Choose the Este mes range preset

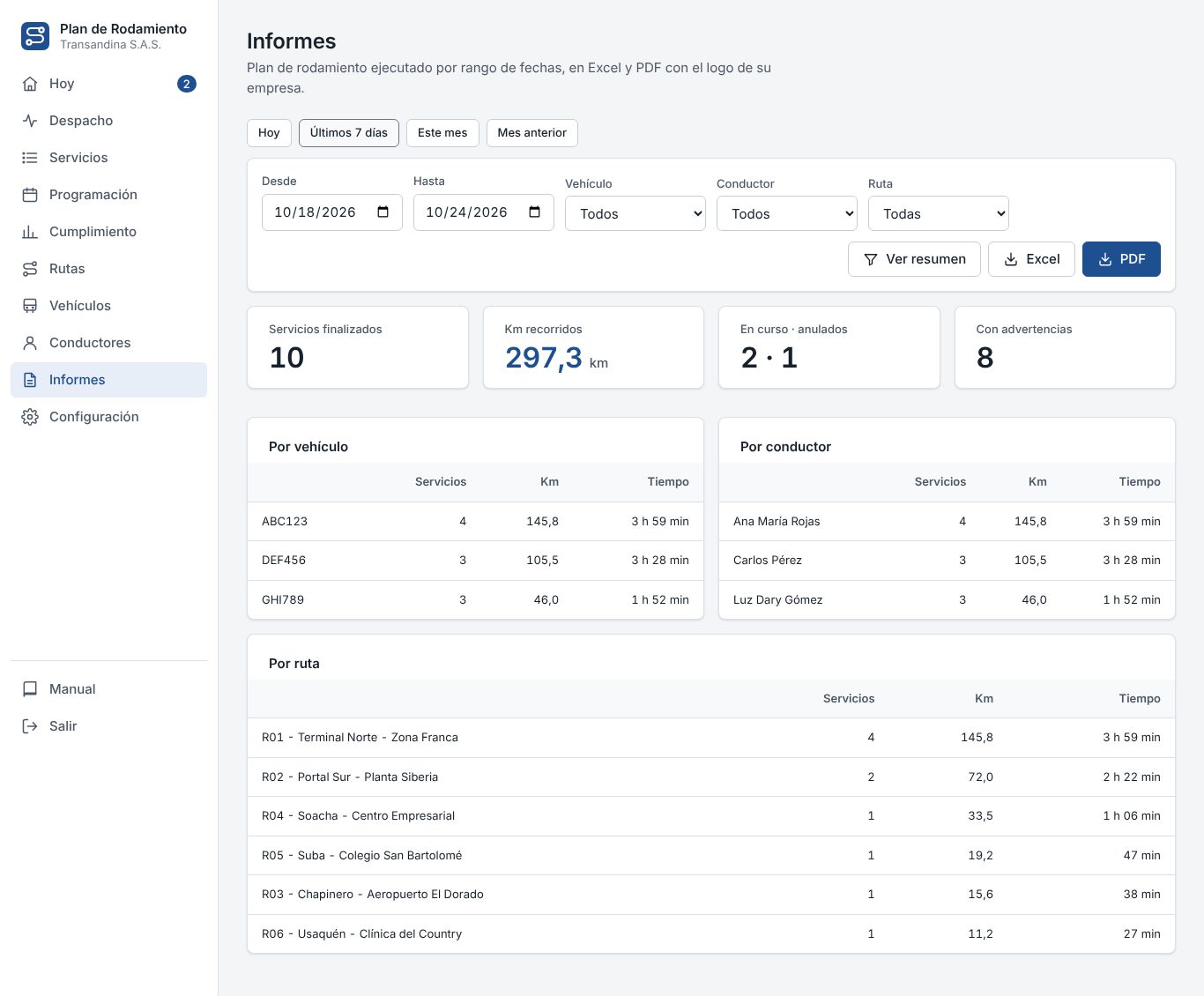442,133
